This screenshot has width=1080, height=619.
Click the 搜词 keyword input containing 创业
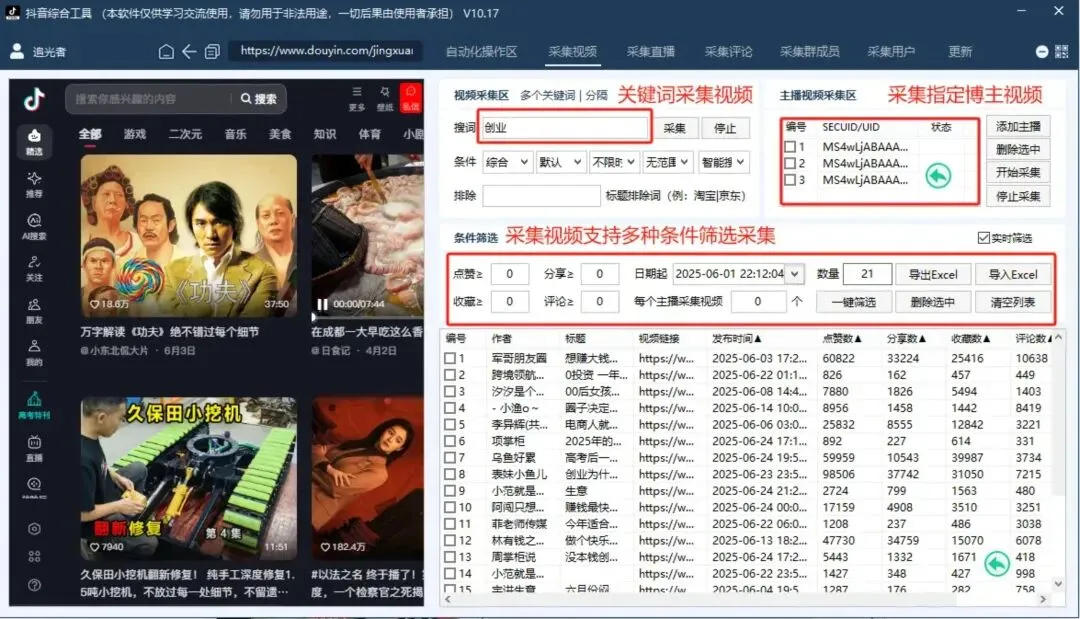pyautogui.click(x=565, y=127)
